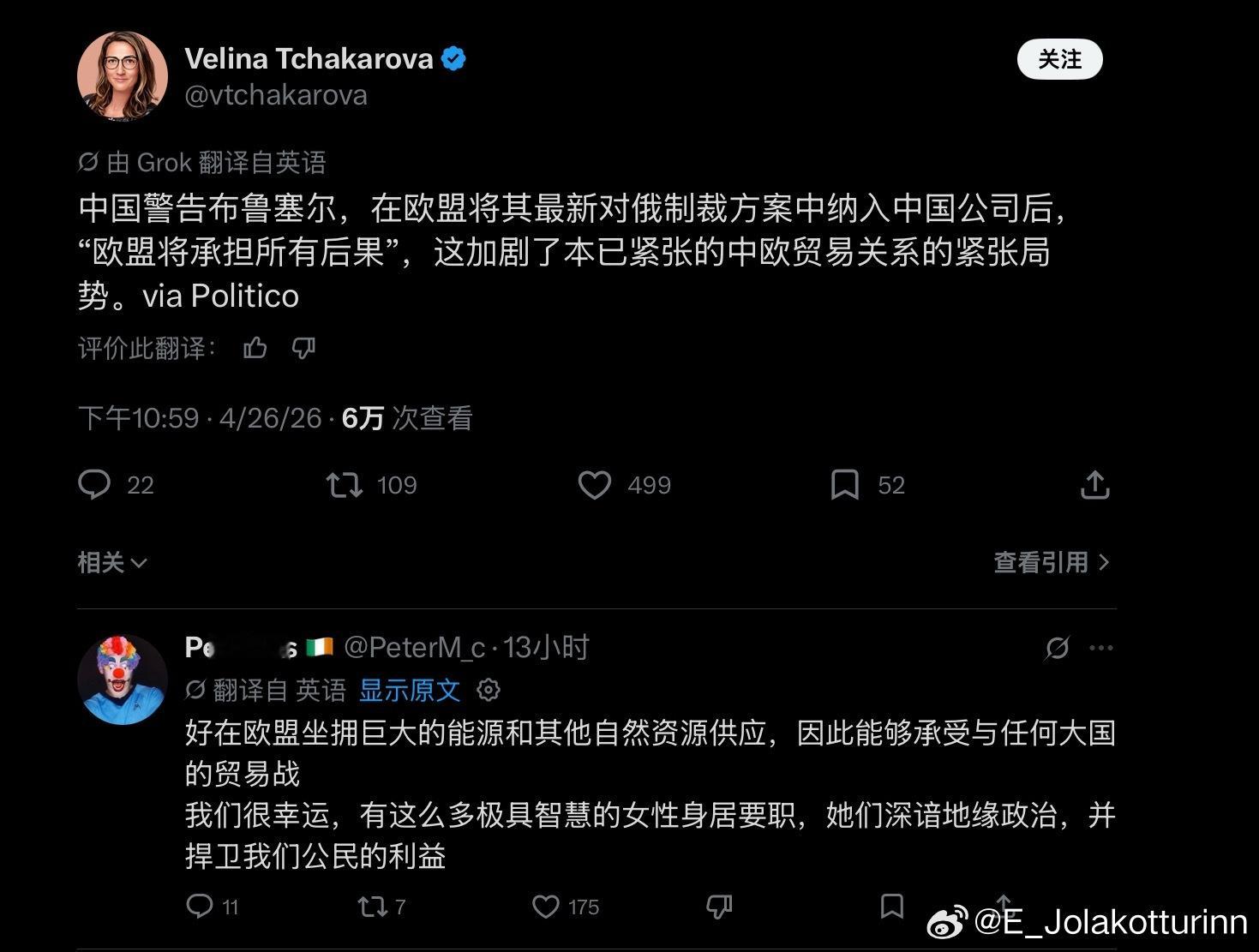Screen dimensions: 1259x952
Task: Bookmark the tweet with 52 saves
Action: [x=845, y=485]
